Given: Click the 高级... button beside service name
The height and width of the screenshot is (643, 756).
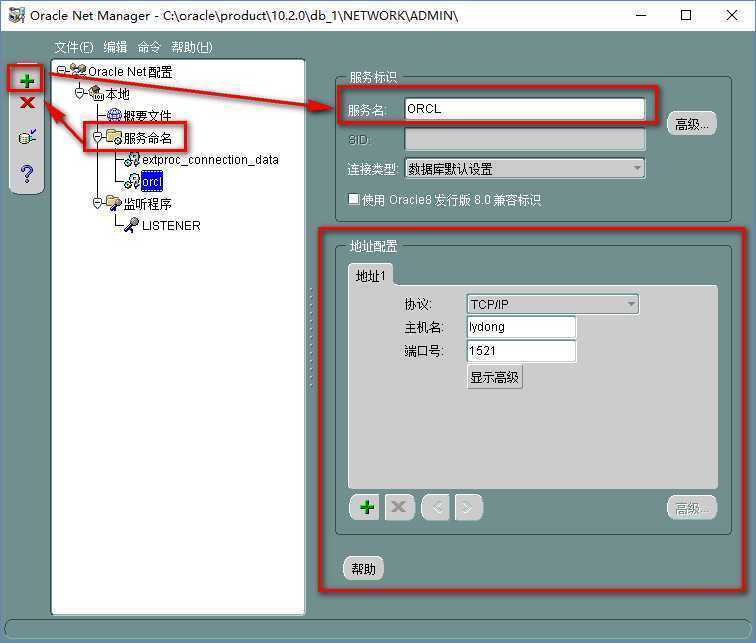Looking at the screenshot, I should click(x=692, y=124).
